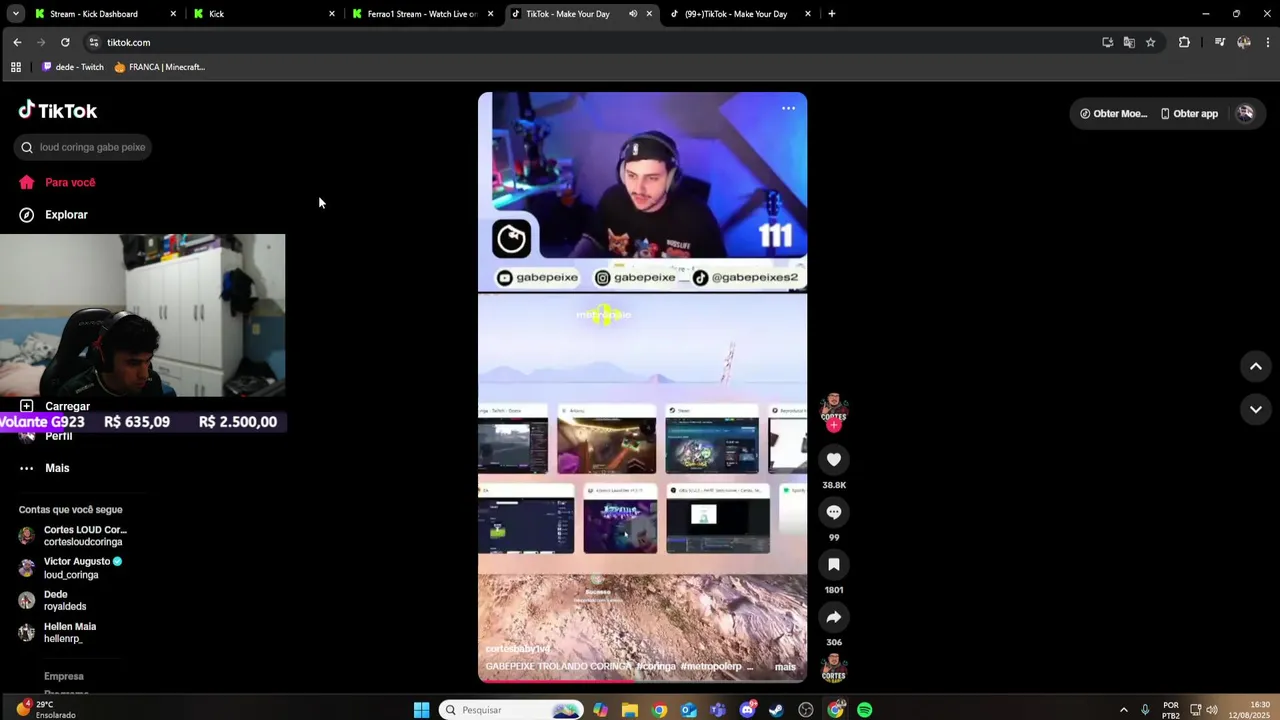This screenshot has height=720, width=1280.
Task: Open Spotify from the taskbar
Action: tap(864, 710)
